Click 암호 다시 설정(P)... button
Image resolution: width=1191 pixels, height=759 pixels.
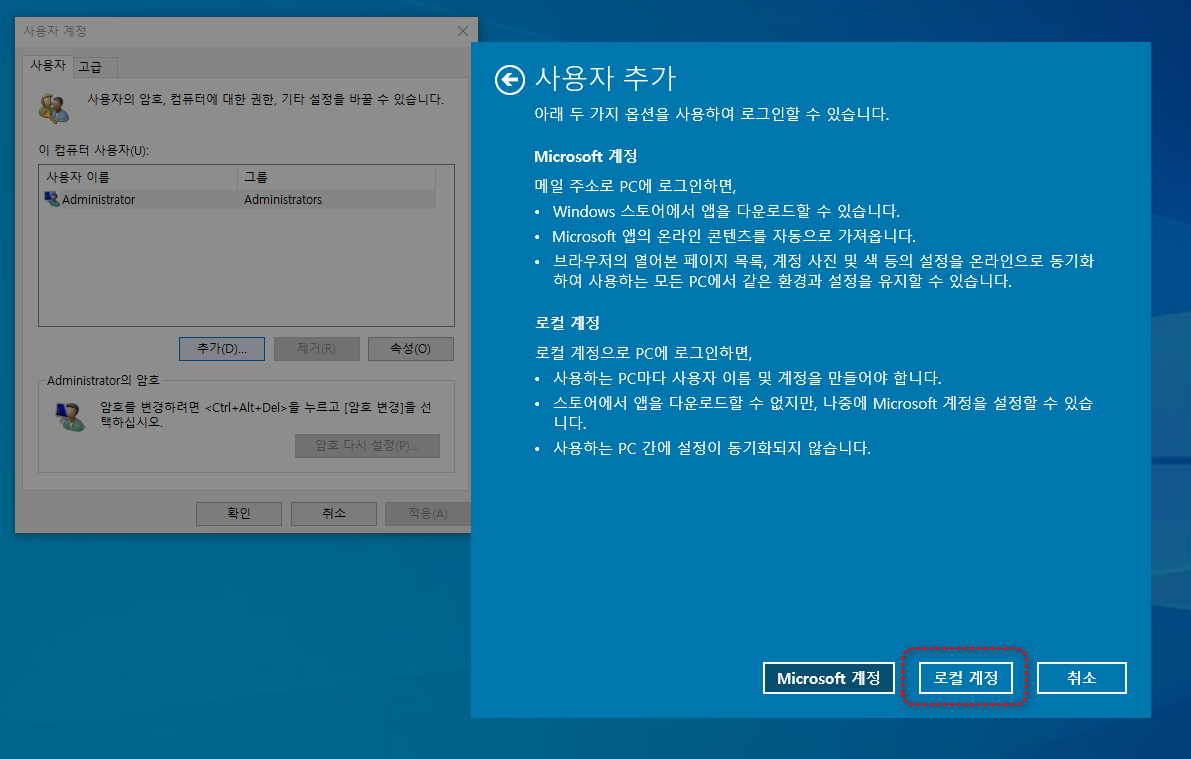tap(368, 445)
